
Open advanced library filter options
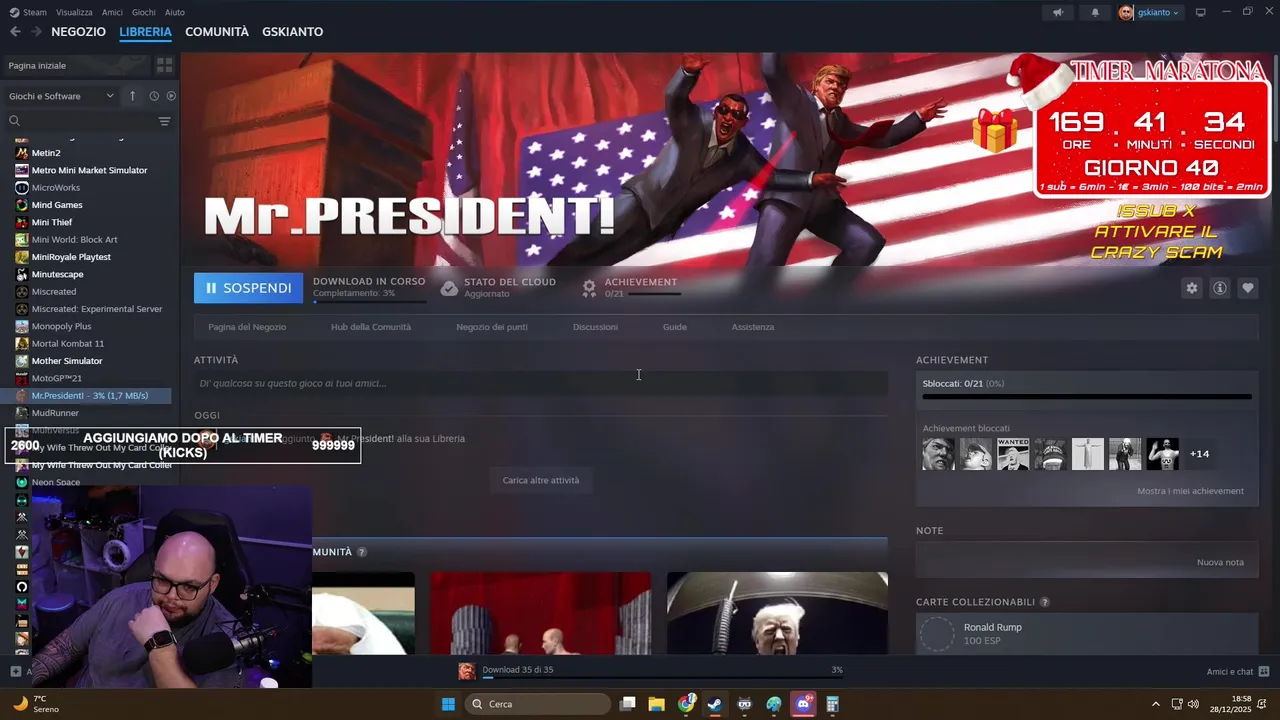[164, 121]
